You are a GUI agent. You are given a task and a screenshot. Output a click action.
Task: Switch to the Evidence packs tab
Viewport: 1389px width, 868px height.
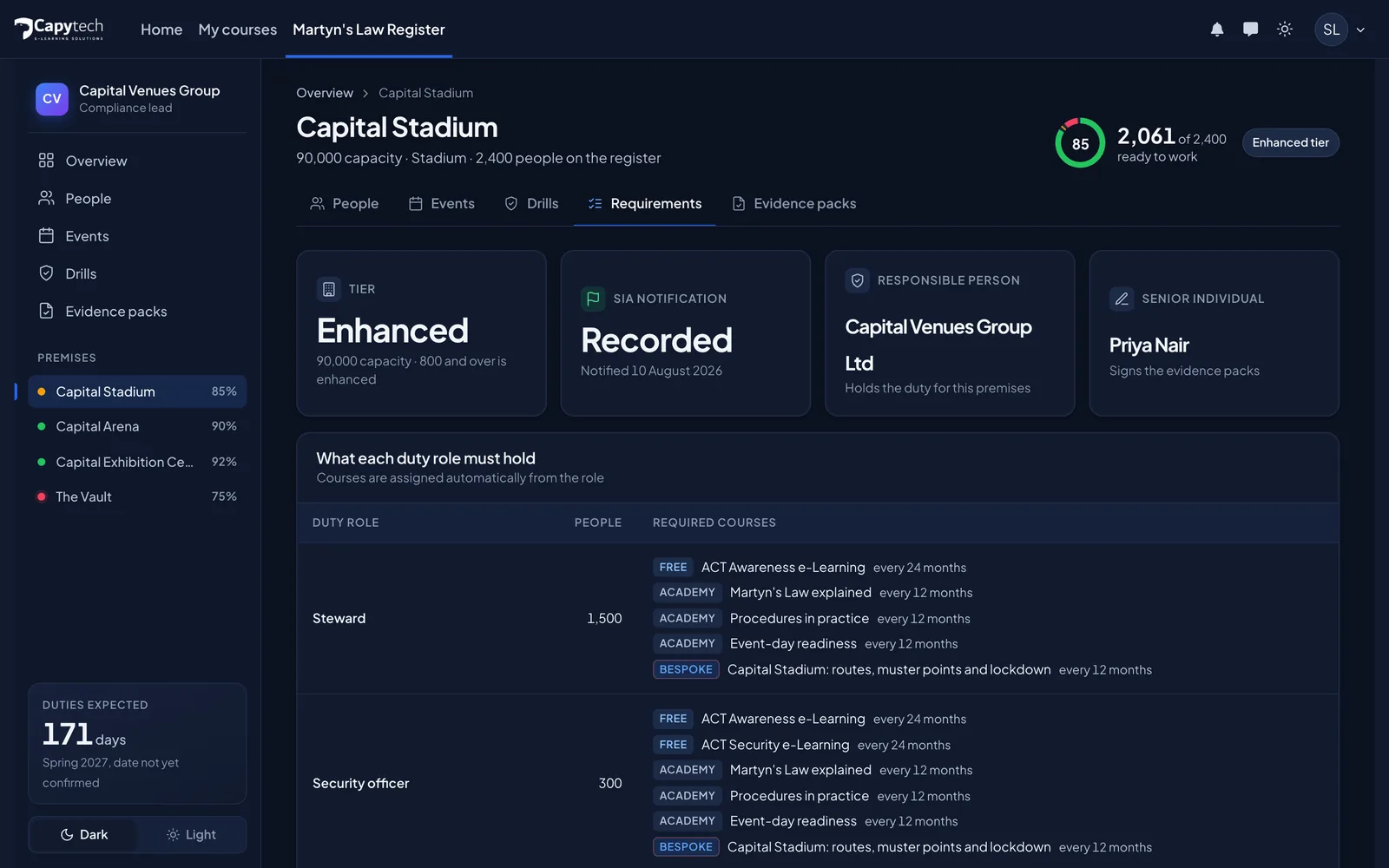click(794, 204)
